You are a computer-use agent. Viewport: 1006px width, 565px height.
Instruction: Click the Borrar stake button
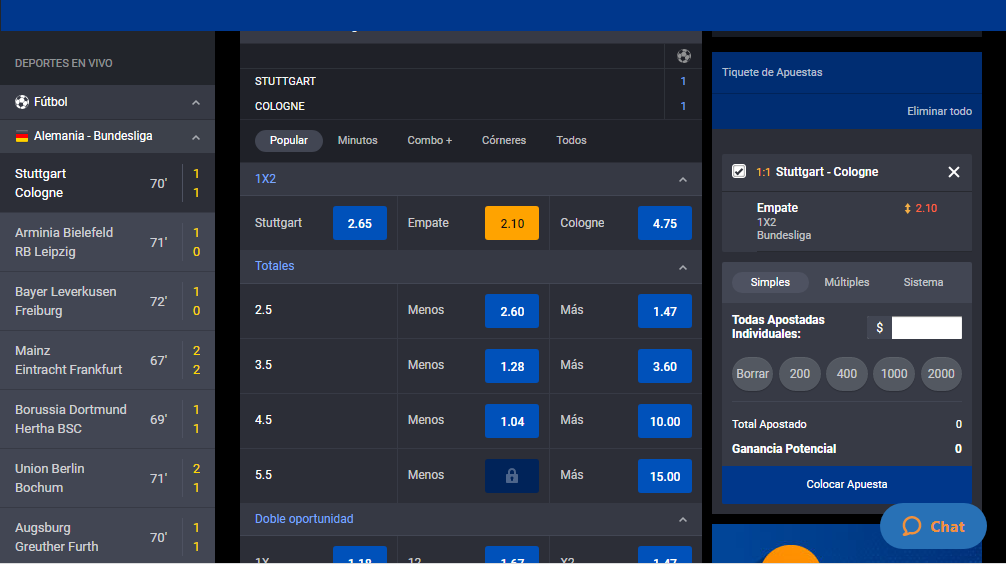click(752, 374)
